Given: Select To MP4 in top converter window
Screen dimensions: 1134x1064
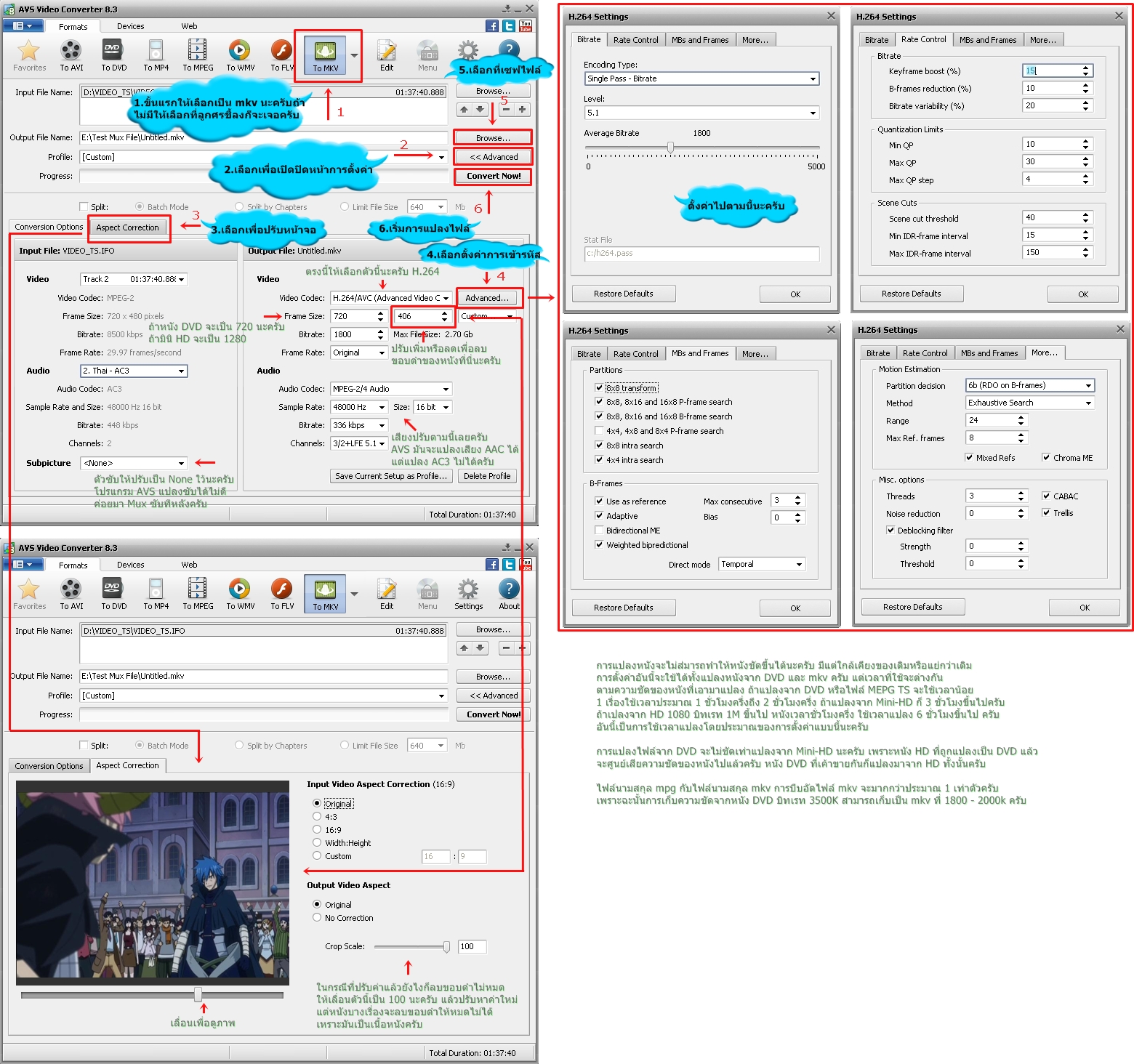Looking at the screenshot, I should point(156,56).
